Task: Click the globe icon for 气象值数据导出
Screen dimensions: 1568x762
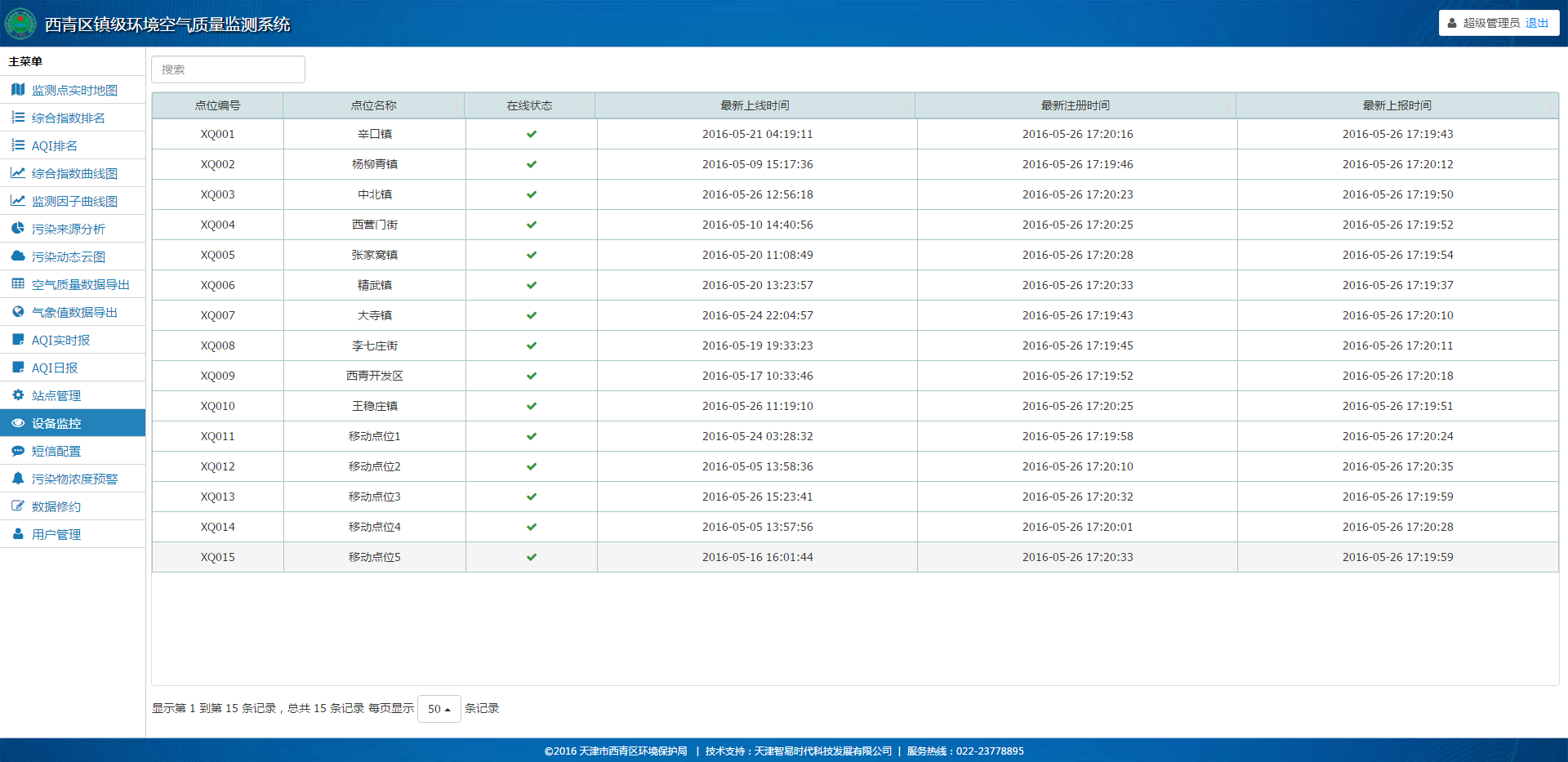Action: (x=18, y=312)
